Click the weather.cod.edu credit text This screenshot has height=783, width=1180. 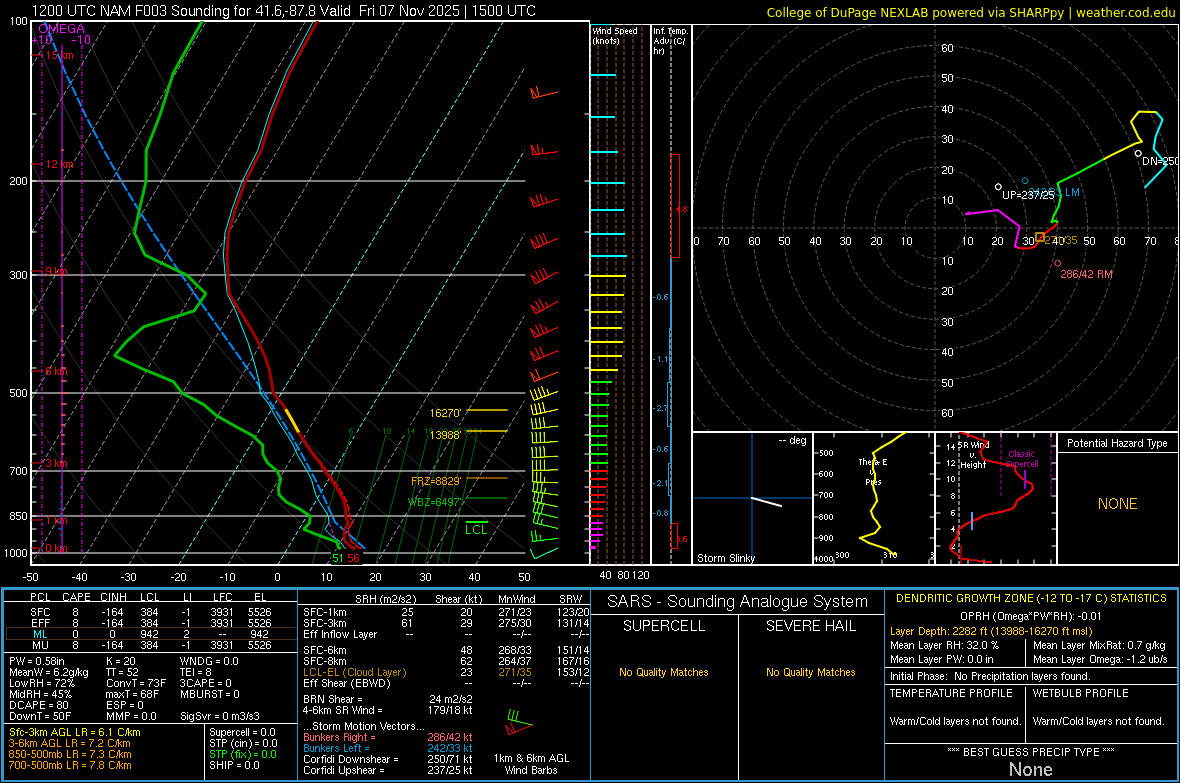pos(1125,12)
